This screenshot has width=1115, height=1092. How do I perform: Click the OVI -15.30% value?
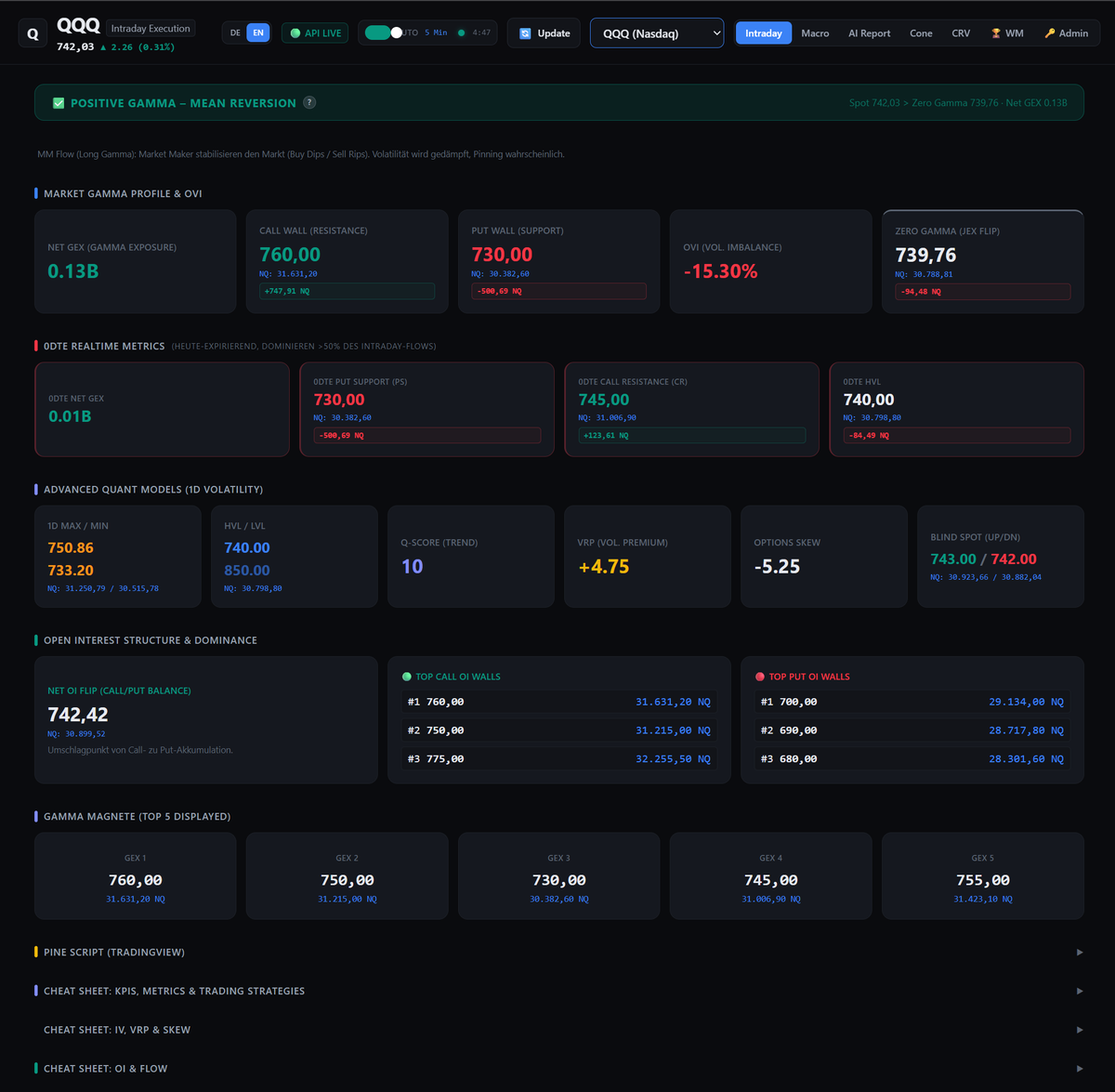point(720,271)
